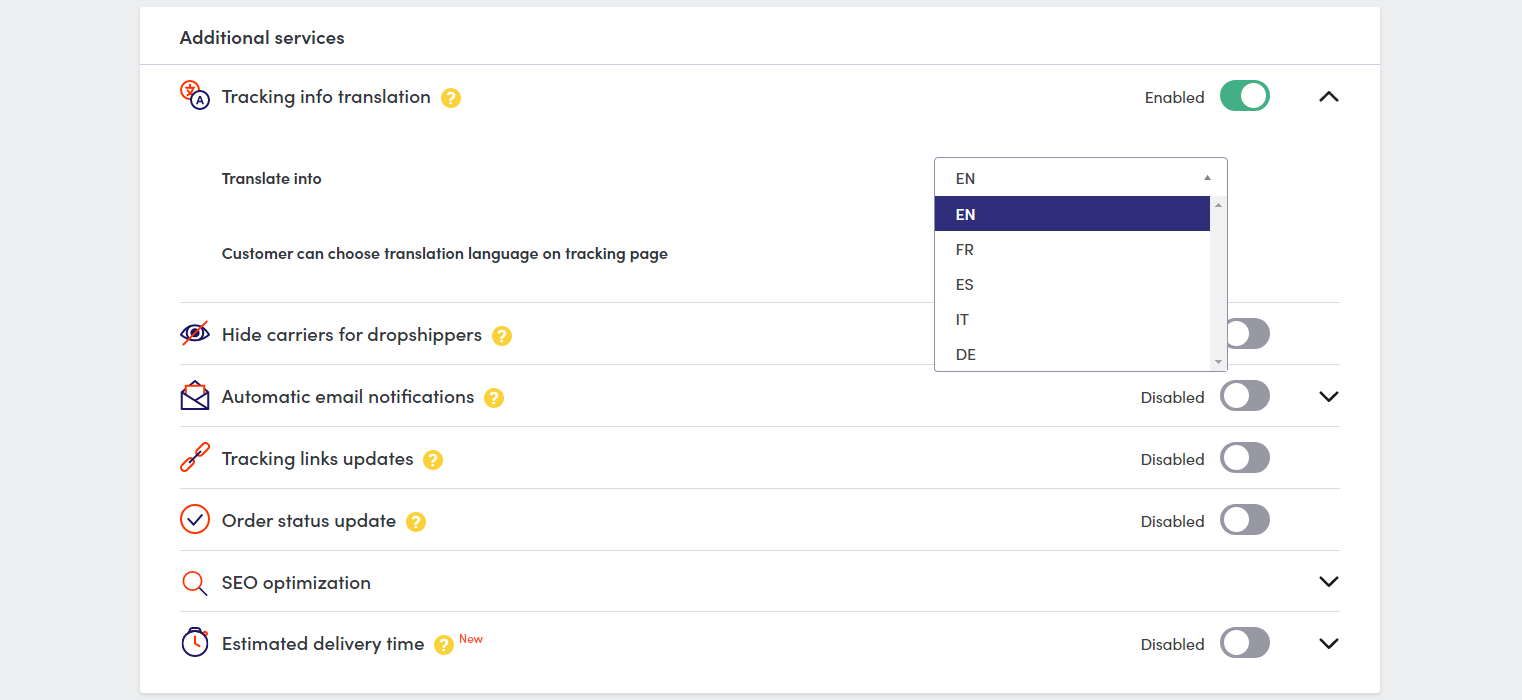Enable Estimated delivery time toggle
The width and height of the screenshot is (1522, 700).
(x=1245, y=643)
